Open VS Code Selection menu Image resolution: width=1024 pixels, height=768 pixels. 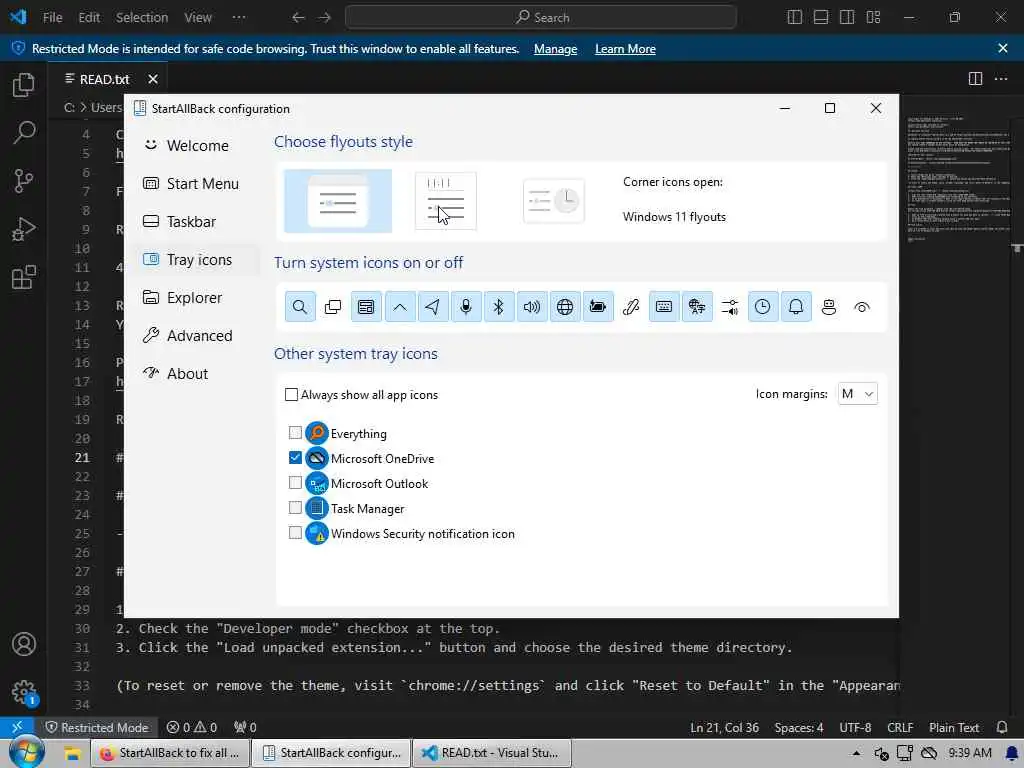(142, 18)
